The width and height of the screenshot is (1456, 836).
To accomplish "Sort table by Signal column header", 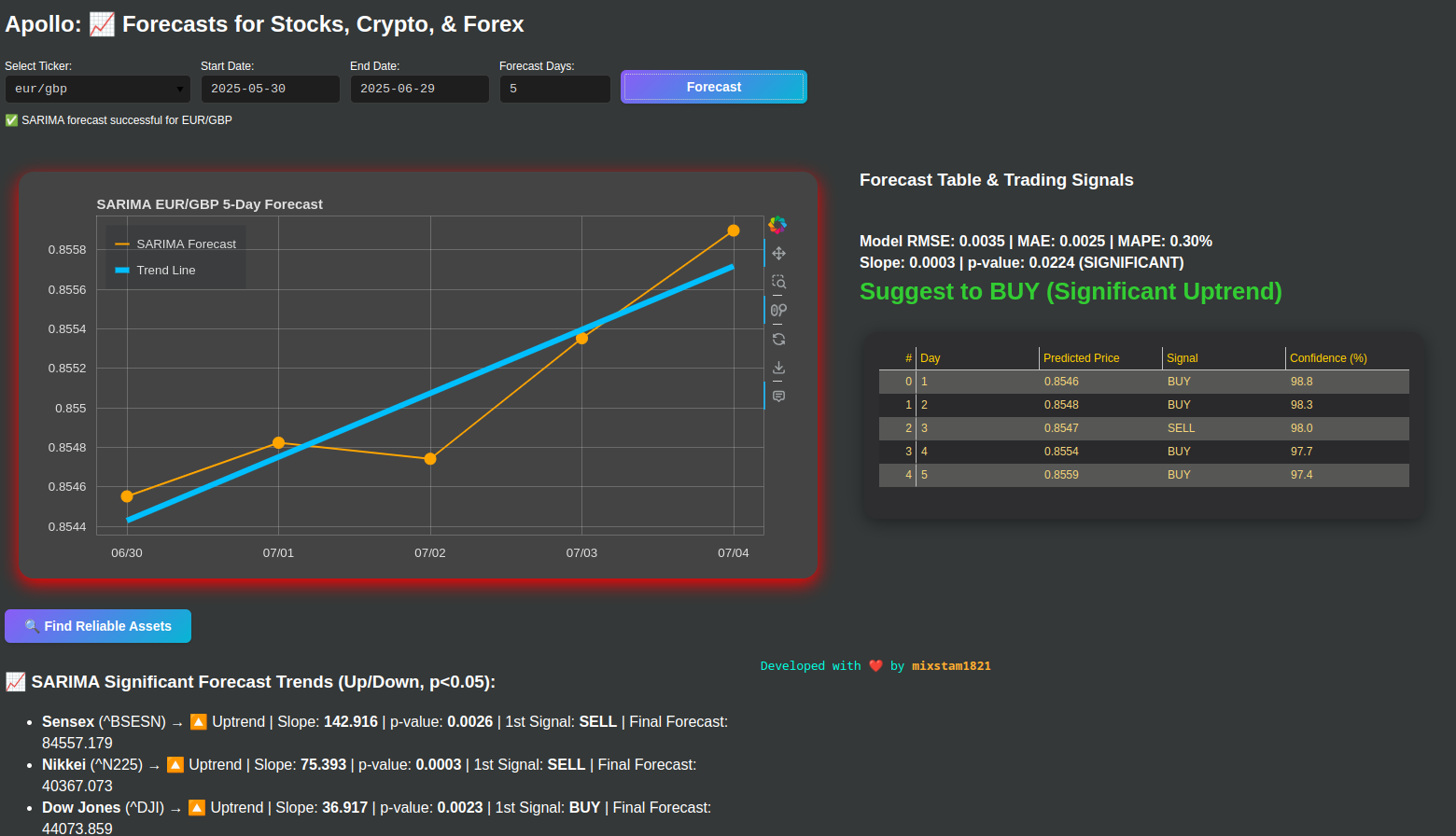I will [x=1182, y=358].
